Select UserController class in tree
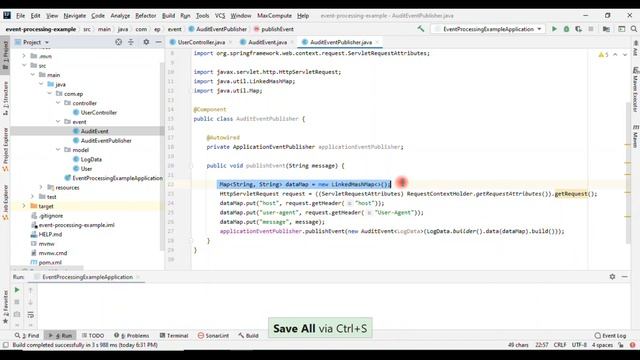640x360 pixels. [x=99, y=112]
